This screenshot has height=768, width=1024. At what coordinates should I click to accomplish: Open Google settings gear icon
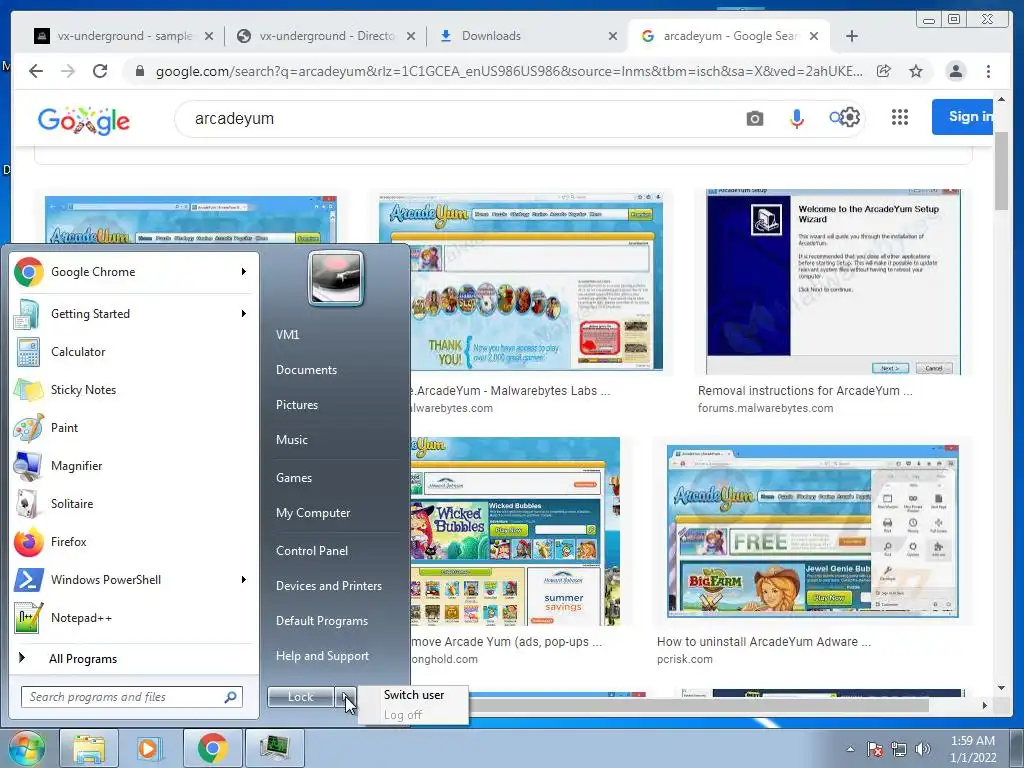click(x=850, y=118)
